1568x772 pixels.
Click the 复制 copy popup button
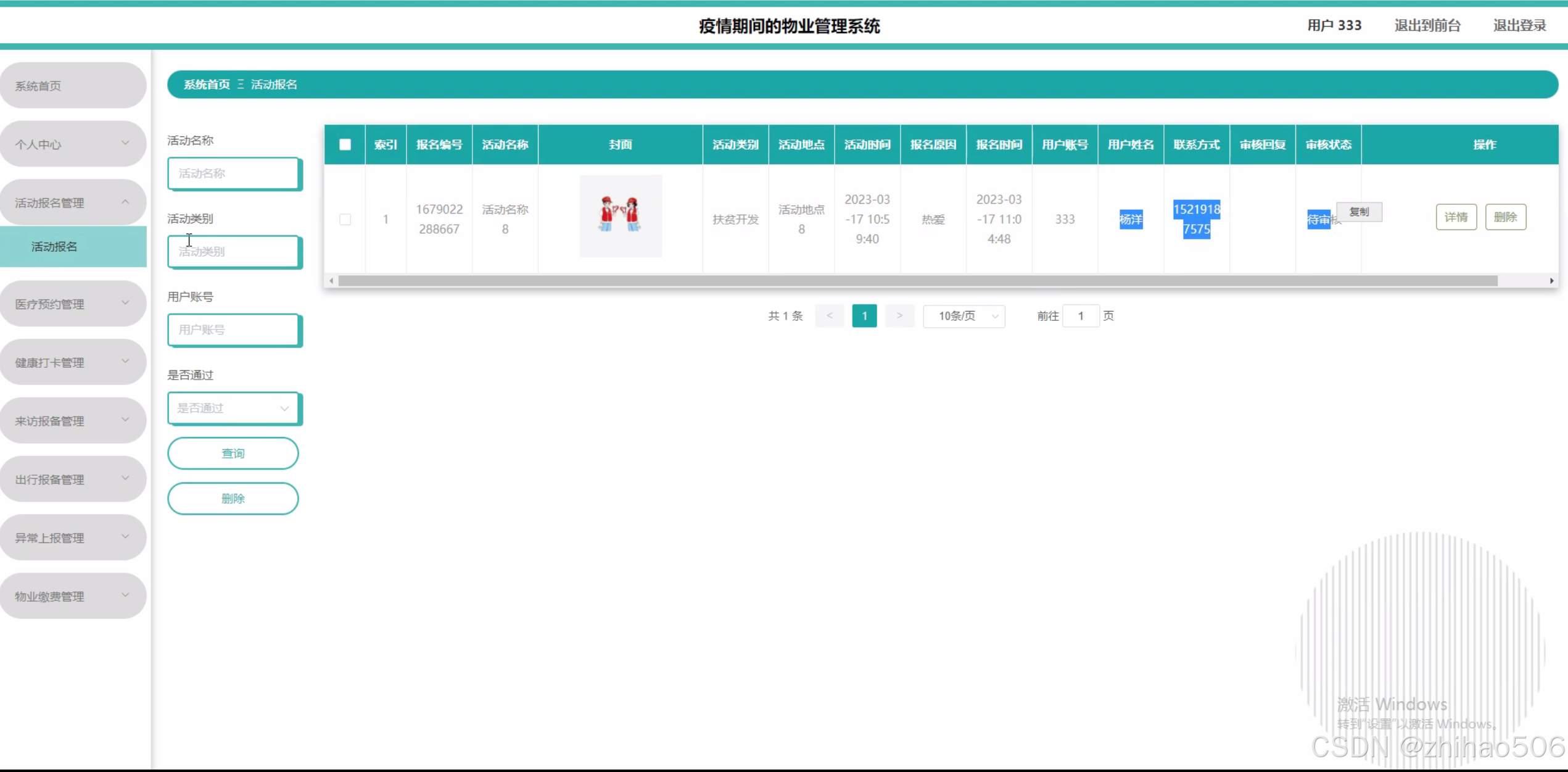(1359, 212)
